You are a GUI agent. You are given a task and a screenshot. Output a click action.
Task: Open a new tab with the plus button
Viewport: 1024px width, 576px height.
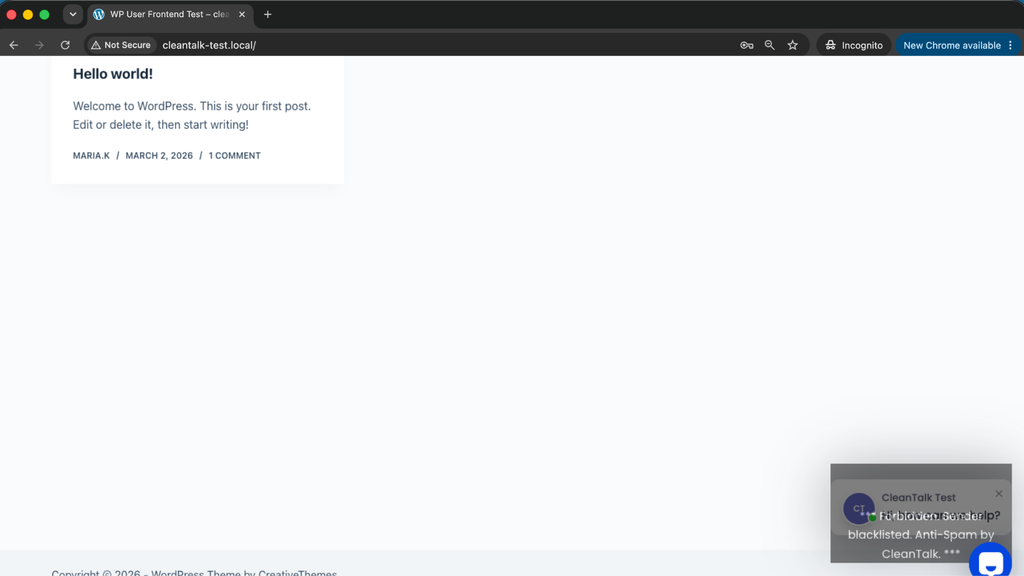(268, 14)
